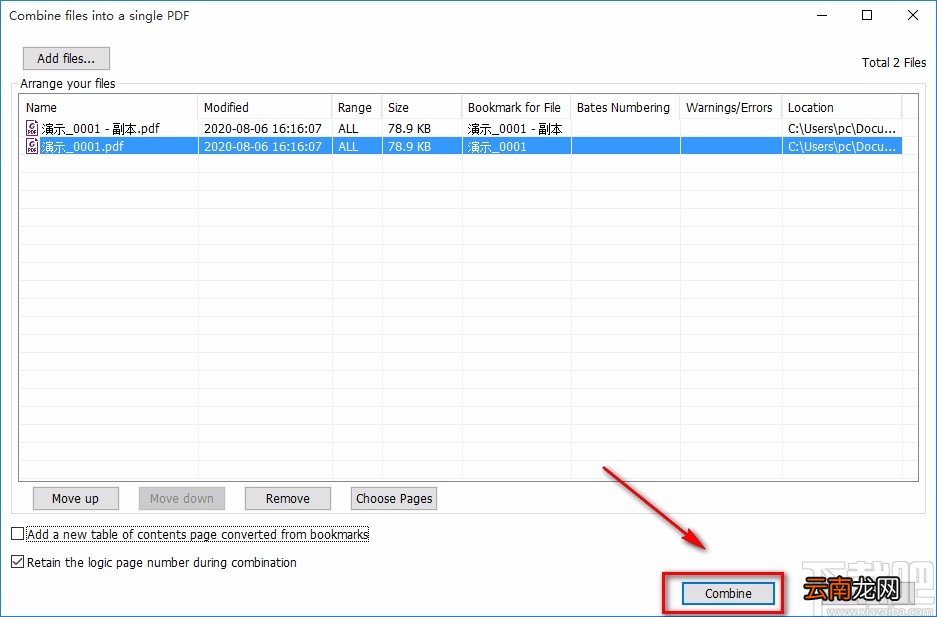Click the Move down button
Viewport: 937px width, 617px height.
pyautogui.click(x=182, y=498)
